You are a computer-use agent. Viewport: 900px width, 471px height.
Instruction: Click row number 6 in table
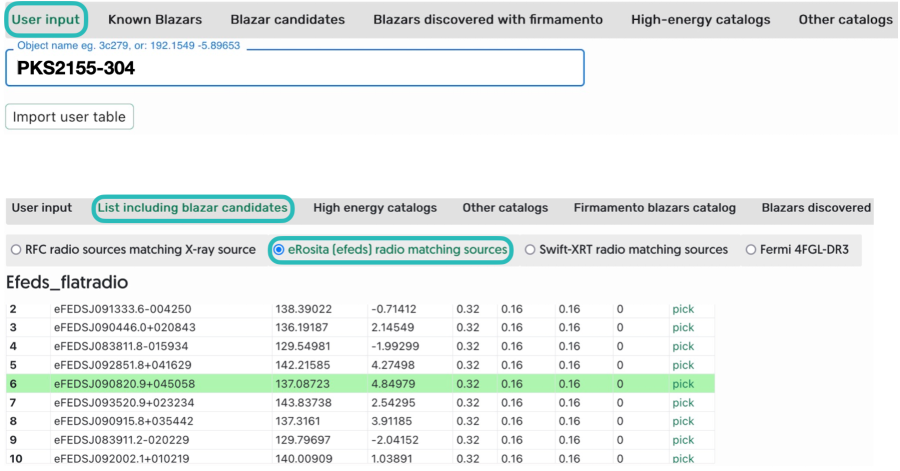(13, 384)
